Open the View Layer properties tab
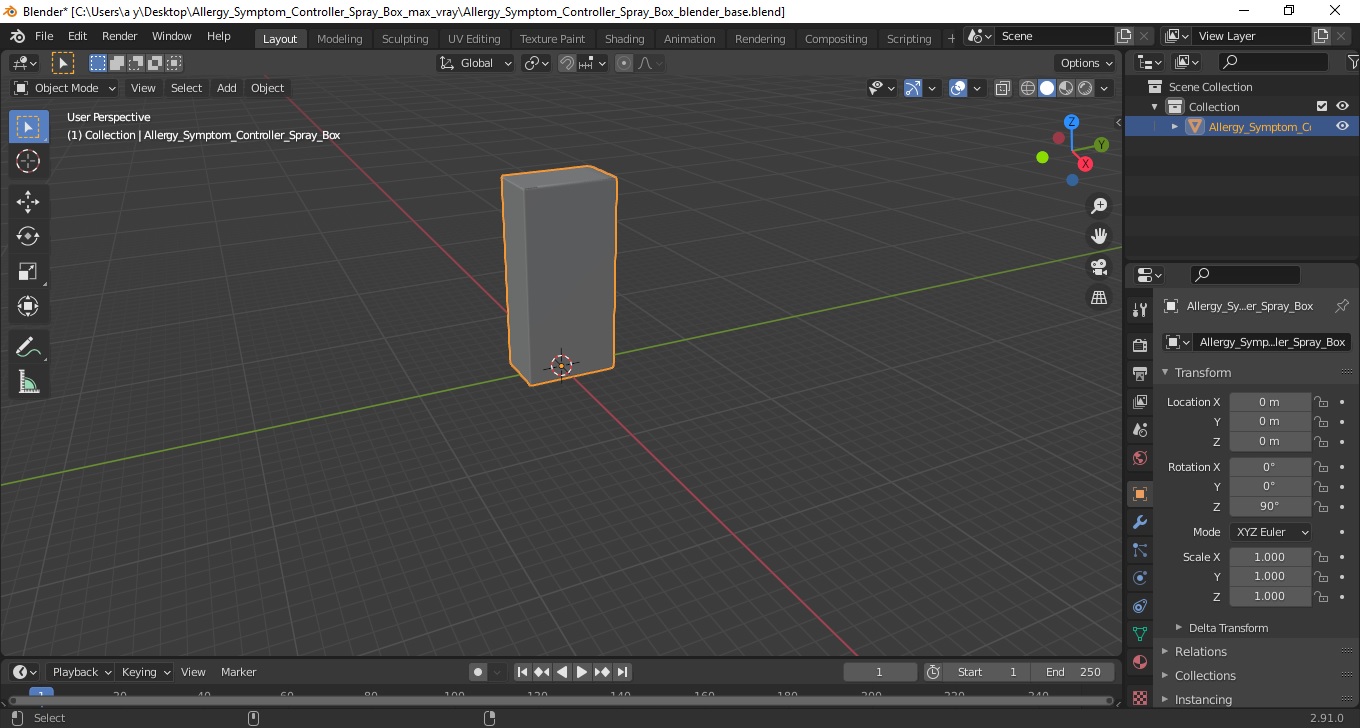This screenshot has height=728, width=1360. tap(1139, 401)
